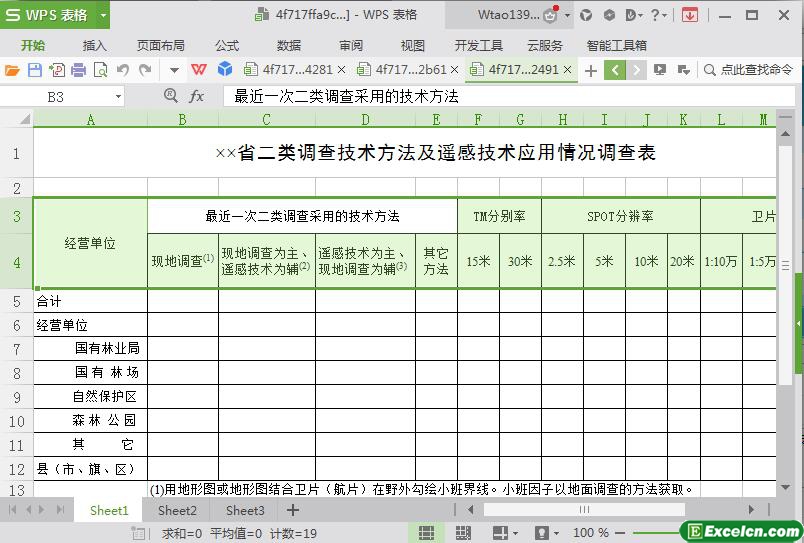This screenshot has width=804, height=543.
Task: Click the SPOT分辨率 header cell
Action: tap(620, 216)
